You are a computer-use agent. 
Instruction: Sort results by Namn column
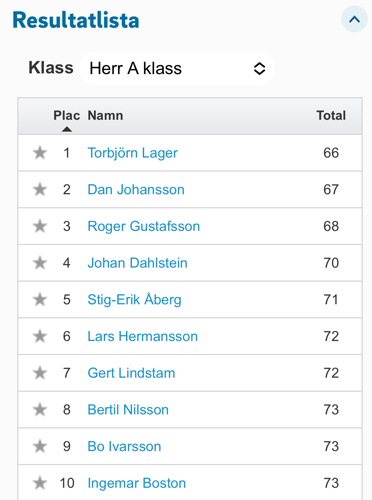(105, 116)
